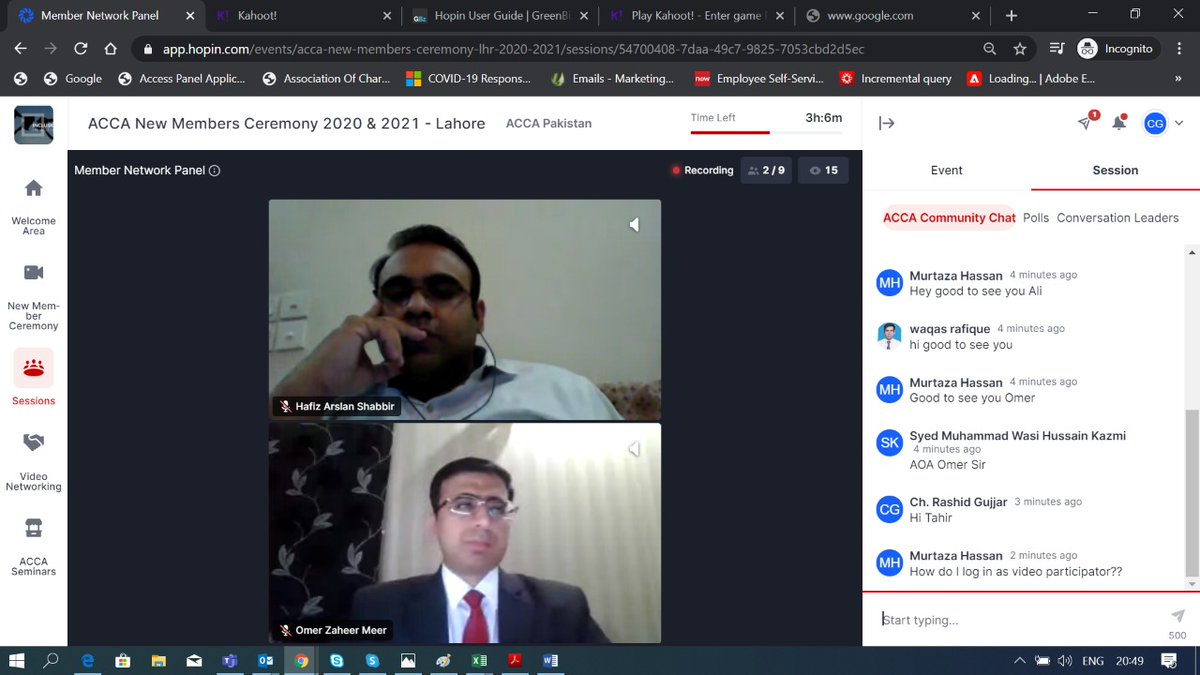This screenshot has width=1200, height=675.
Task: Open Word from the taskbar
Action: coord(550,660)
